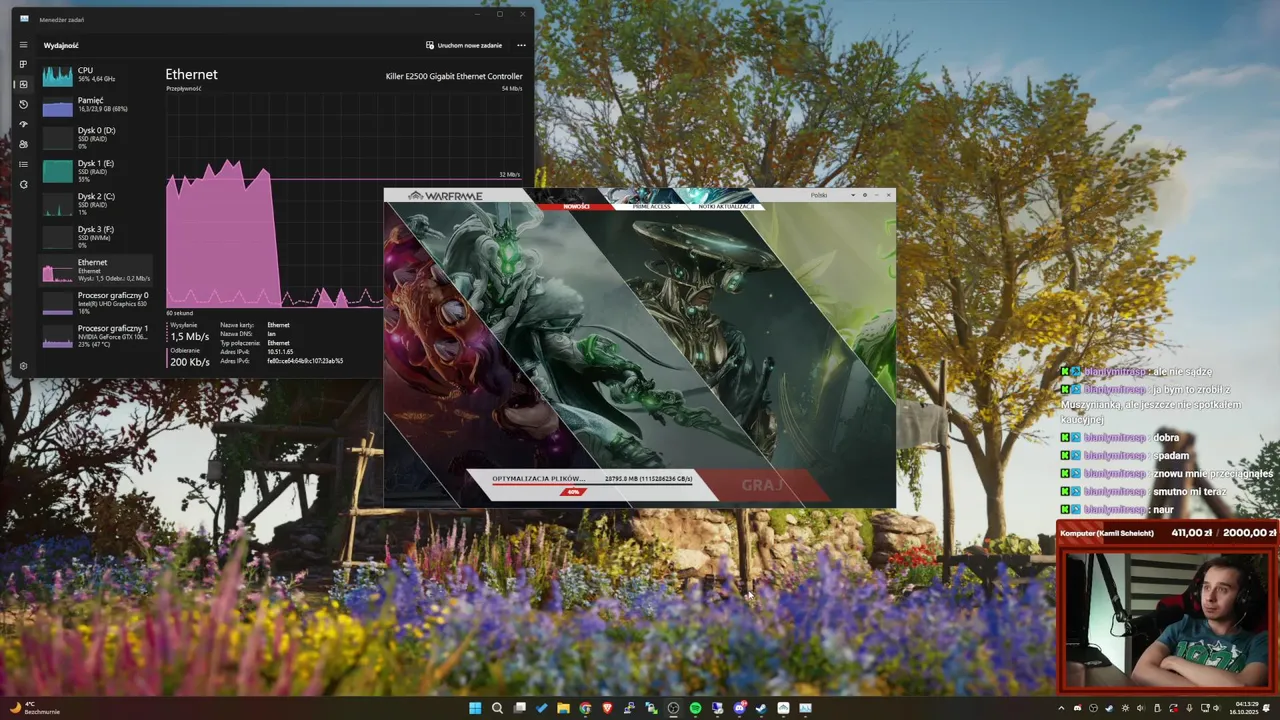Open OBS Studio from taskbar

pos(673,708)
